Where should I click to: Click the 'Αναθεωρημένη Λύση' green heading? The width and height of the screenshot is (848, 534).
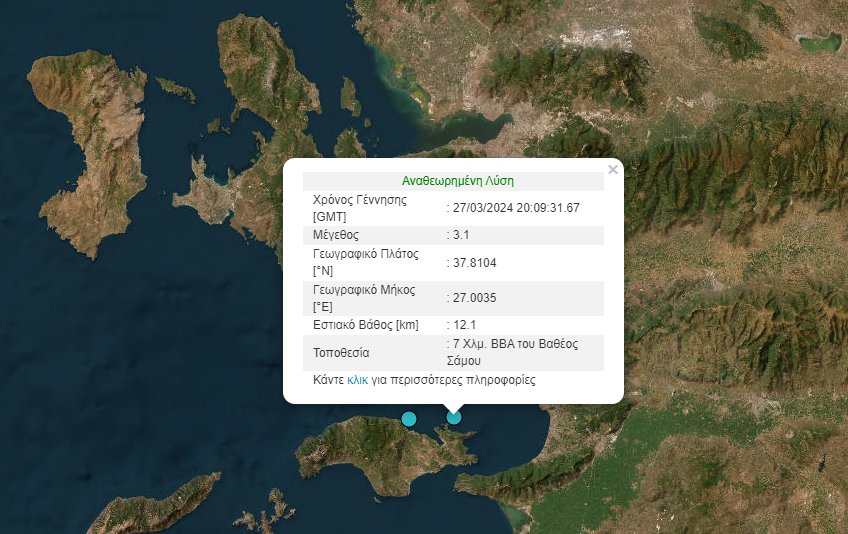[x=457, y=181]
